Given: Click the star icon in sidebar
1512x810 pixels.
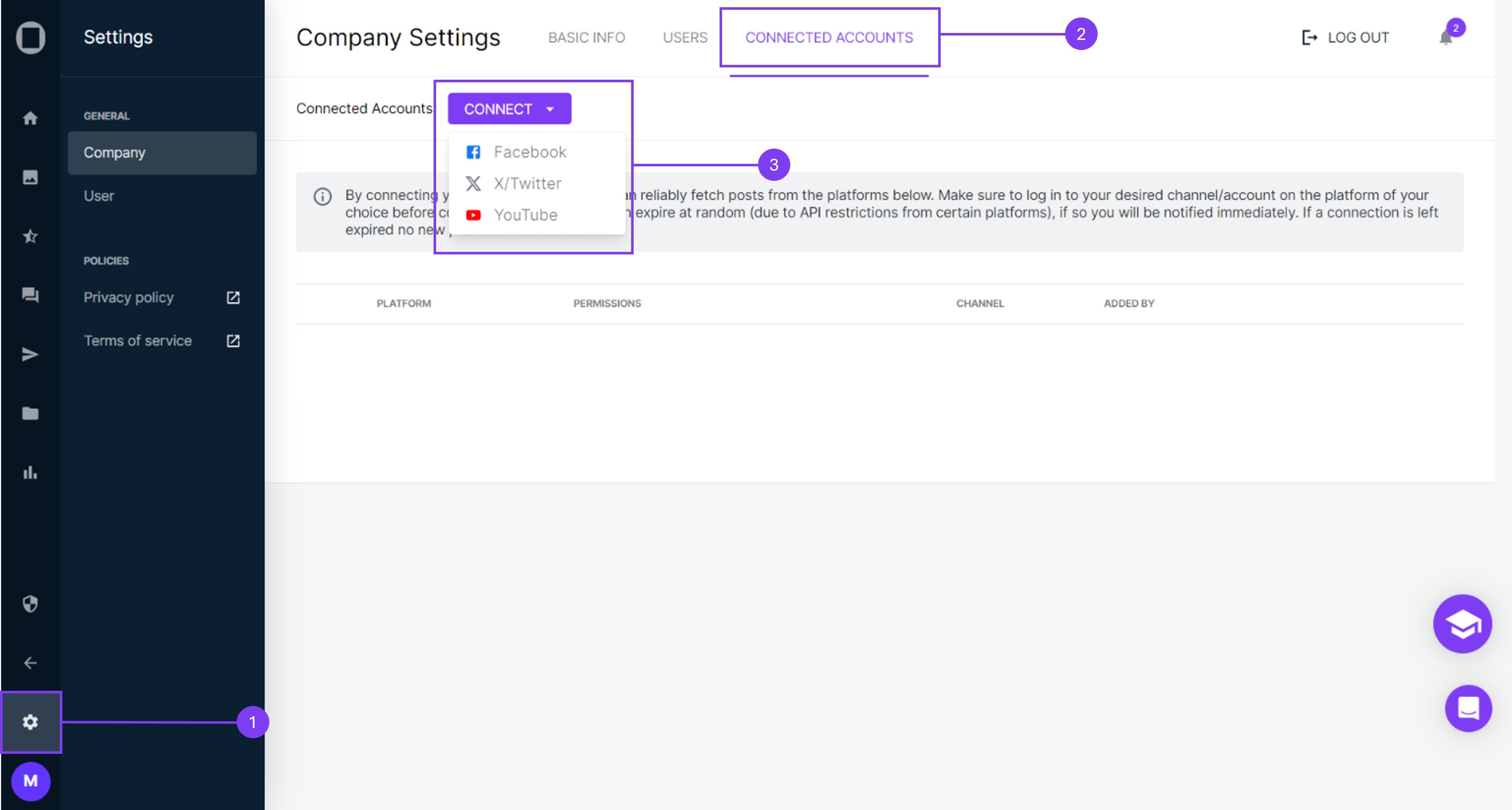Looking at the screenshot, I should [30, 236].
